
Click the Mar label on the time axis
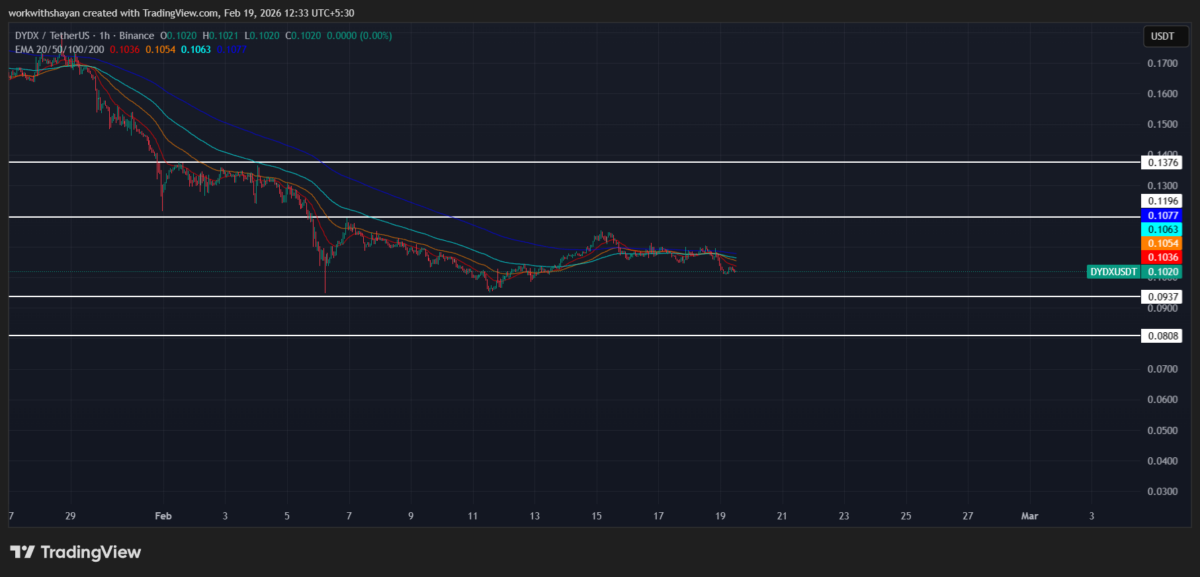1031,516
